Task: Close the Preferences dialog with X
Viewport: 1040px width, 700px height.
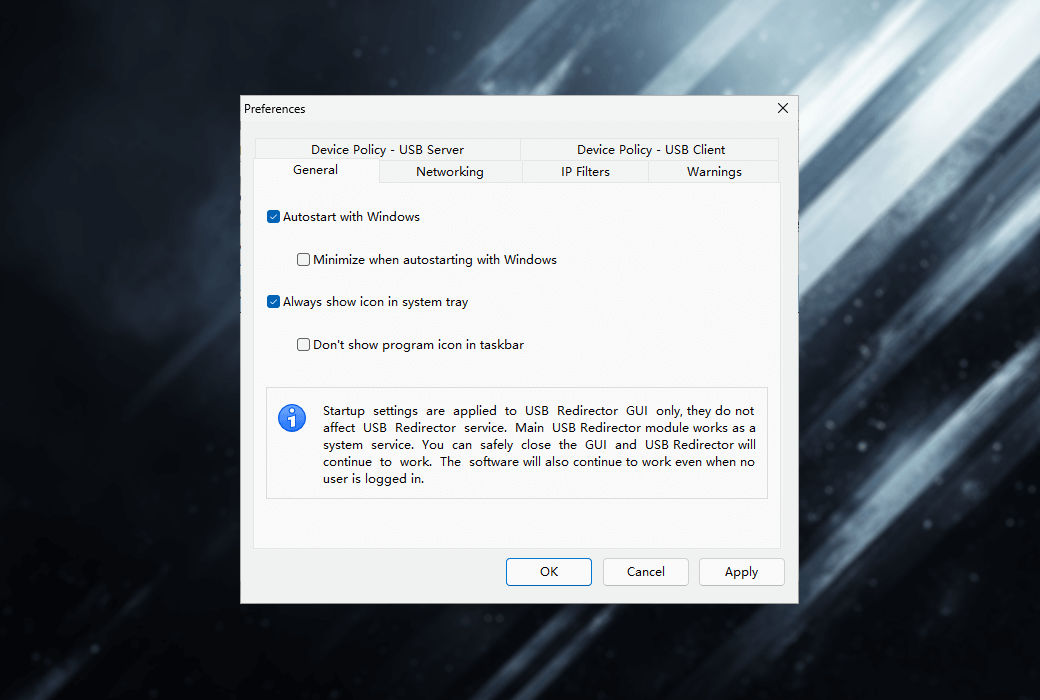Action: click(x=783, y=108)
